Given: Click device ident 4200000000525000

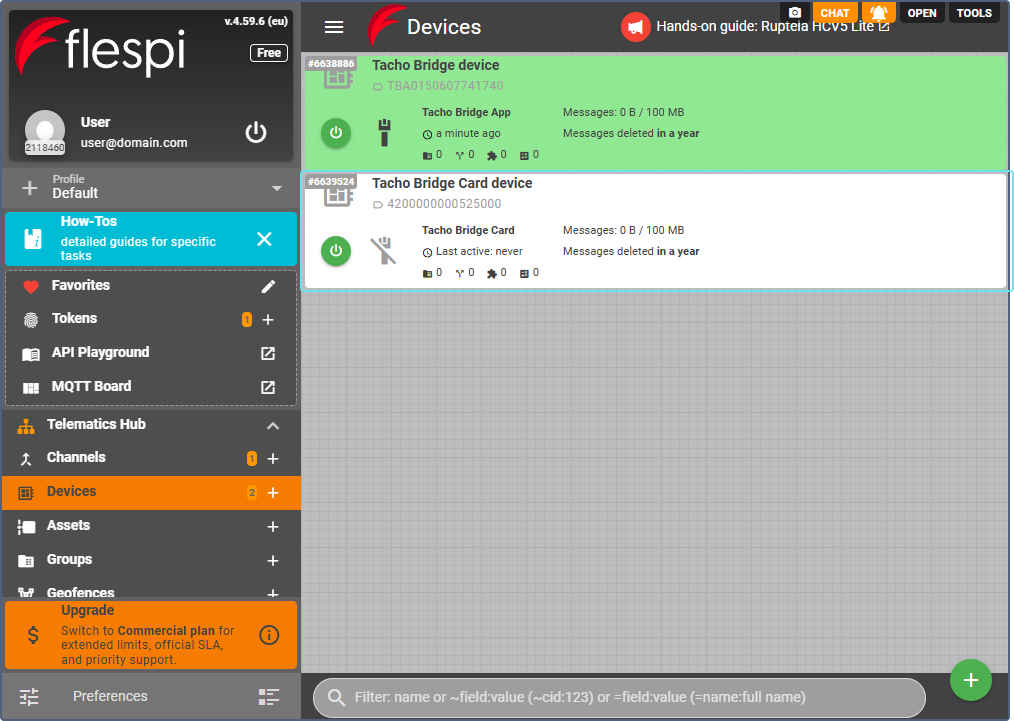Looking at the screenshot, I should coord(444,204).
